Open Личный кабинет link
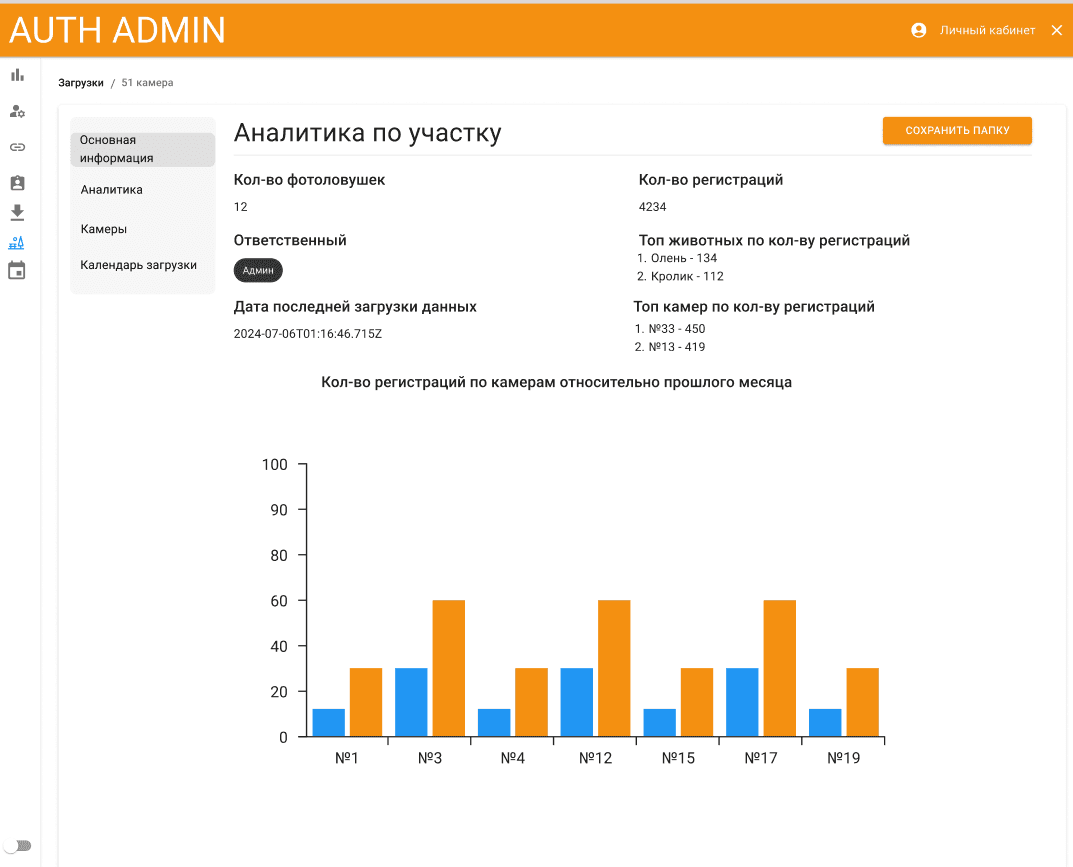Screen dimensions: 1073x867 point(987,30)
